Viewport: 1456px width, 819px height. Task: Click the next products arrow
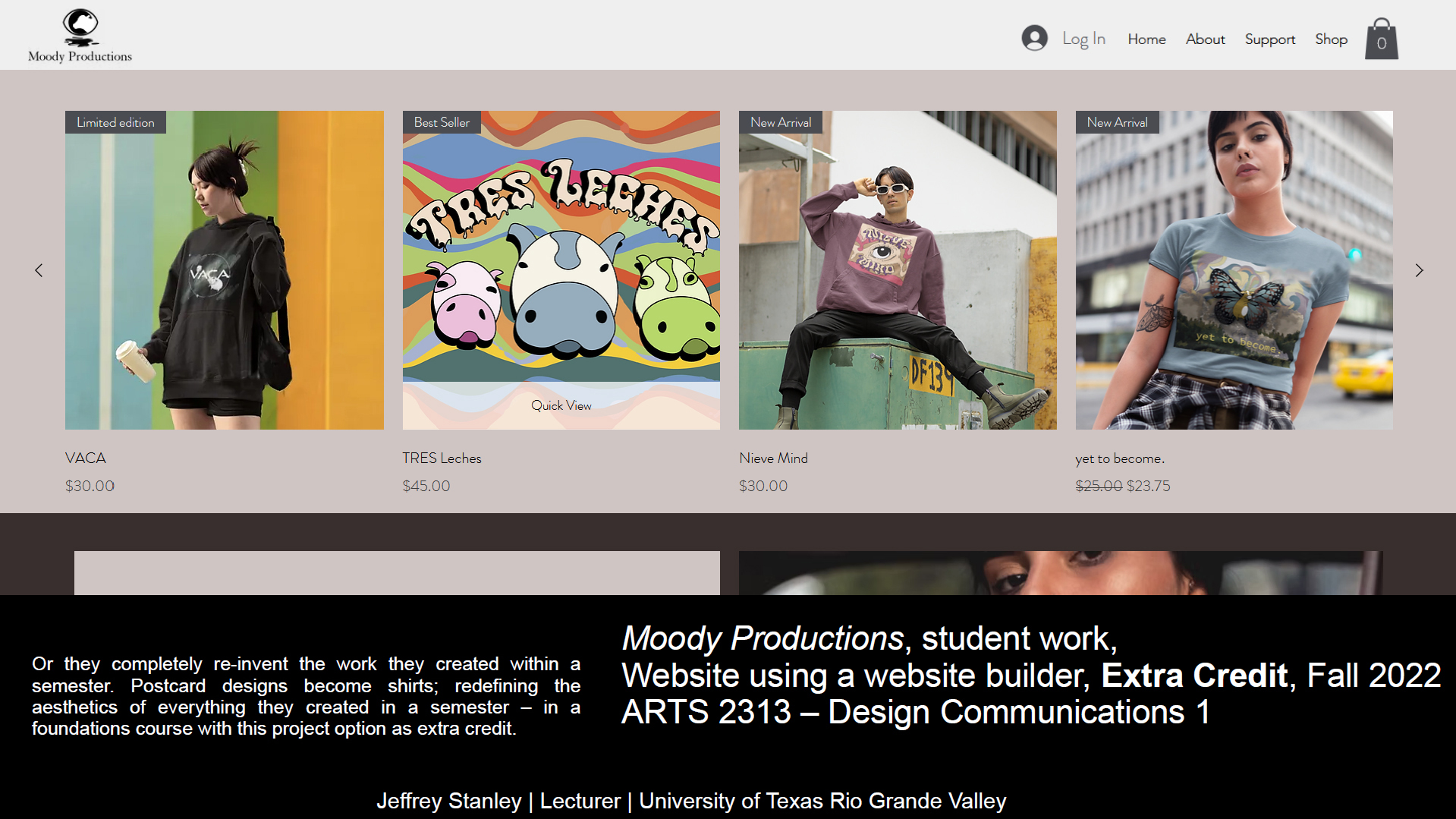1418,270
